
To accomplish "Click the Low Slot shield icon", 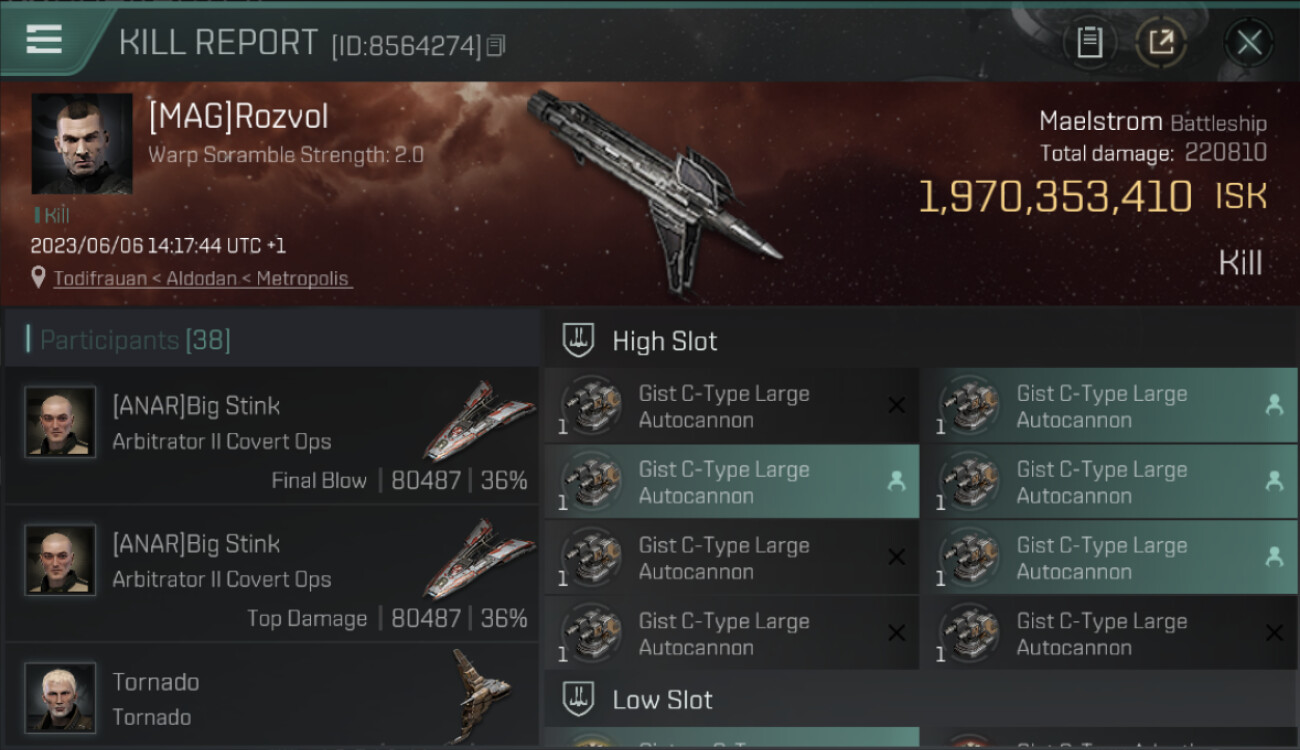I will (578, 699).
